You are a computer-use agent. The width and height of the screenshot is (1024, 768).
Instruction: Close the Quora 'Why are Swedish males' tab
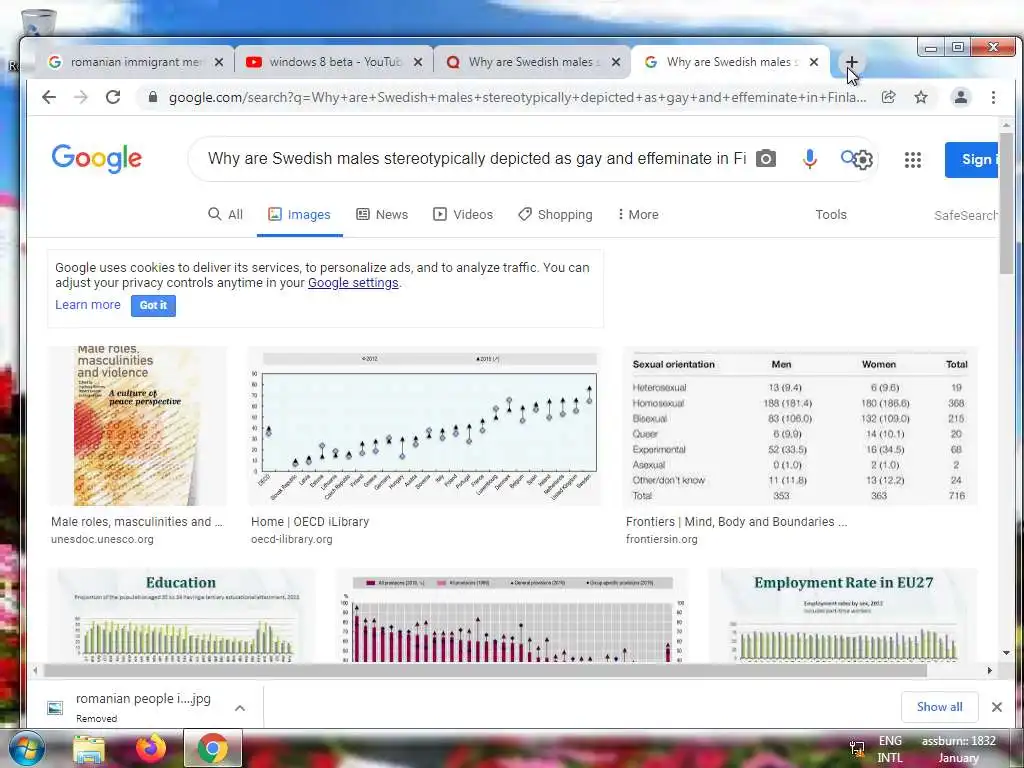616,62
